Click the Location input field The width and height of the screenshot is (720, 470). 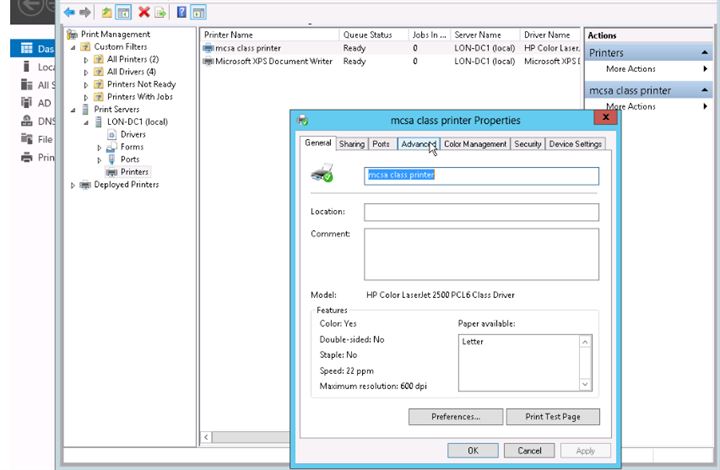(x=482, y=212)
